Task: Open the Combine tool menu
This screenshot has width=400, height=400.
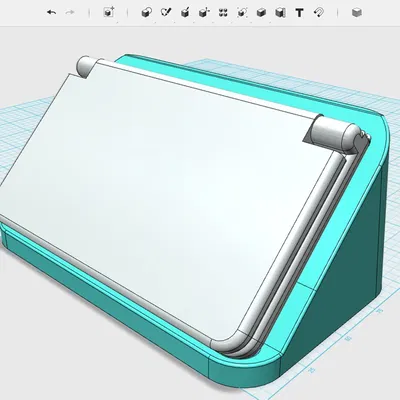Action: 261,13
